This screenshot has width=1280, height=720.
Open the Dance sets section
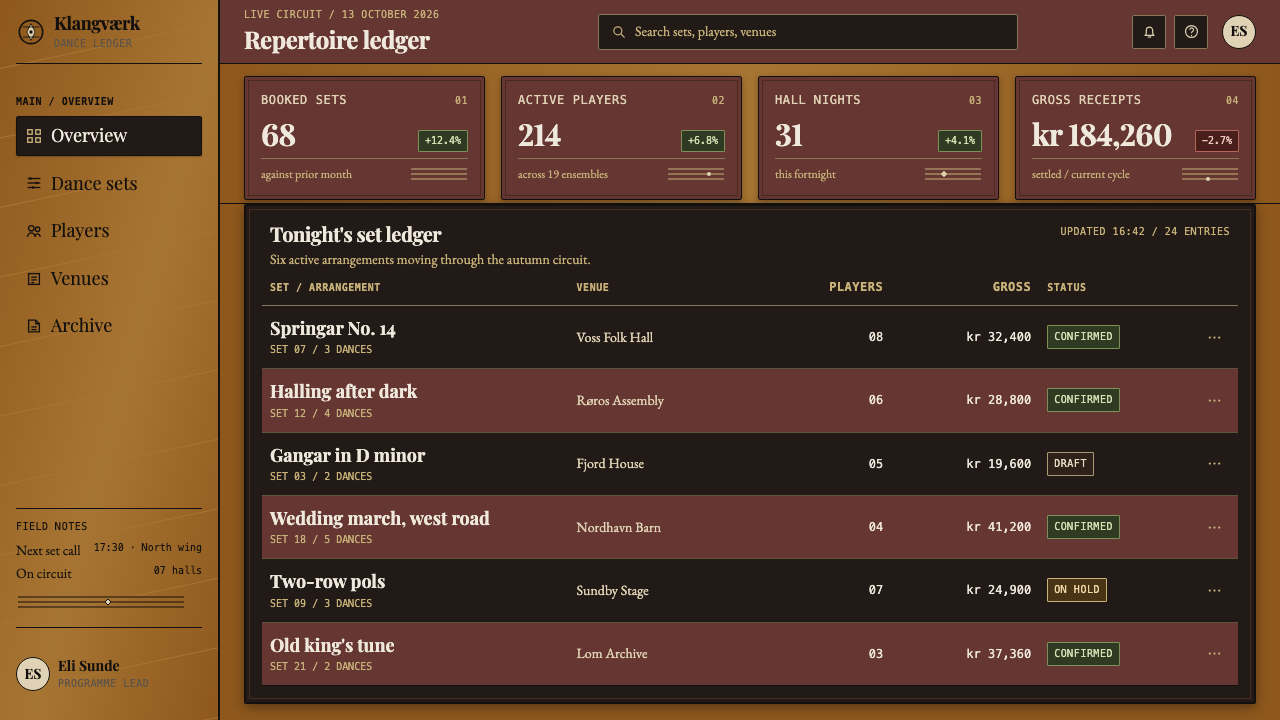click(109, 183)
